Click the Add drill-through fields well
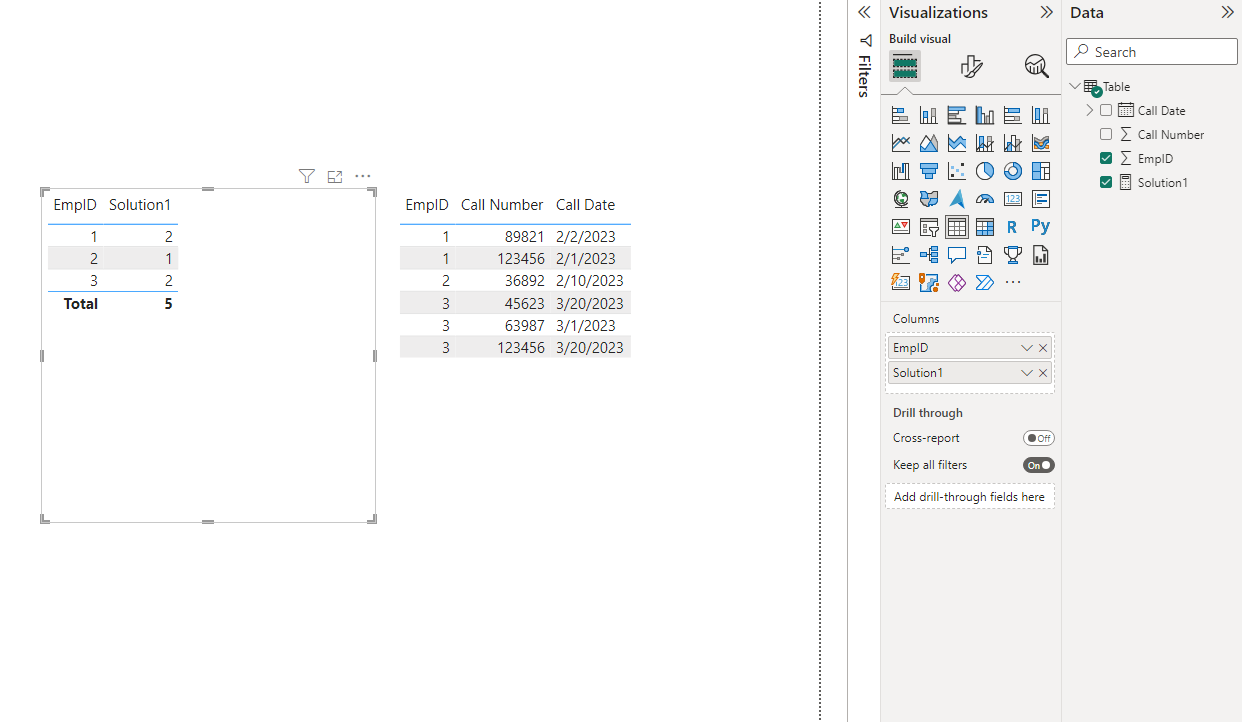The width and height of the screenshot is (1242, 722). [969, 497]
